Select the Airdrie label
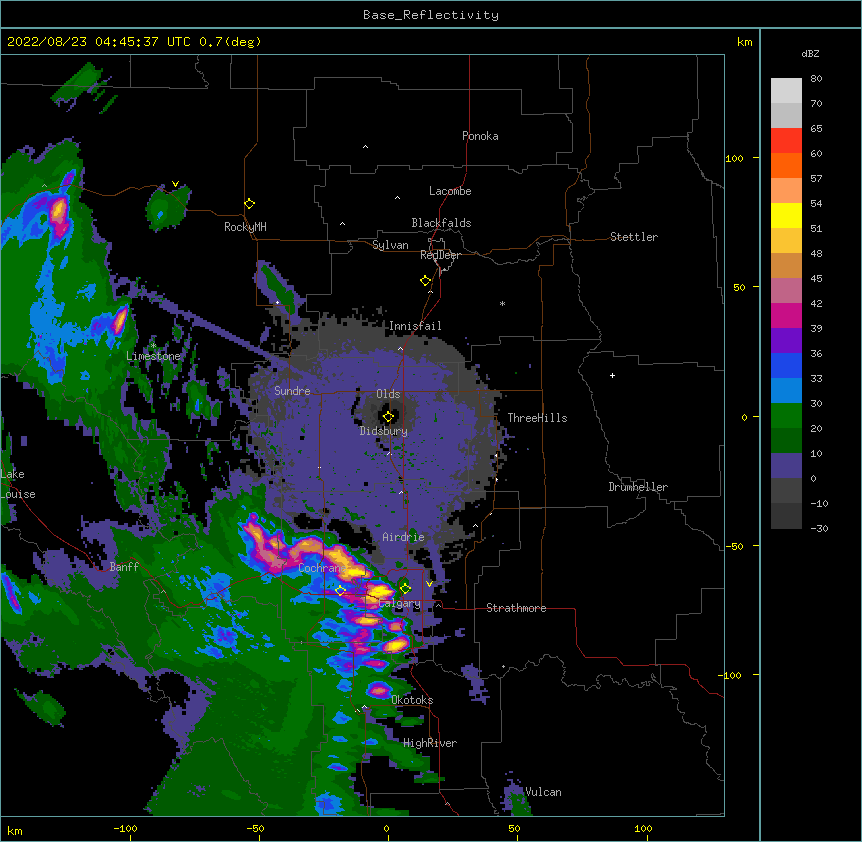862x842 pixels. pos(403,537)
